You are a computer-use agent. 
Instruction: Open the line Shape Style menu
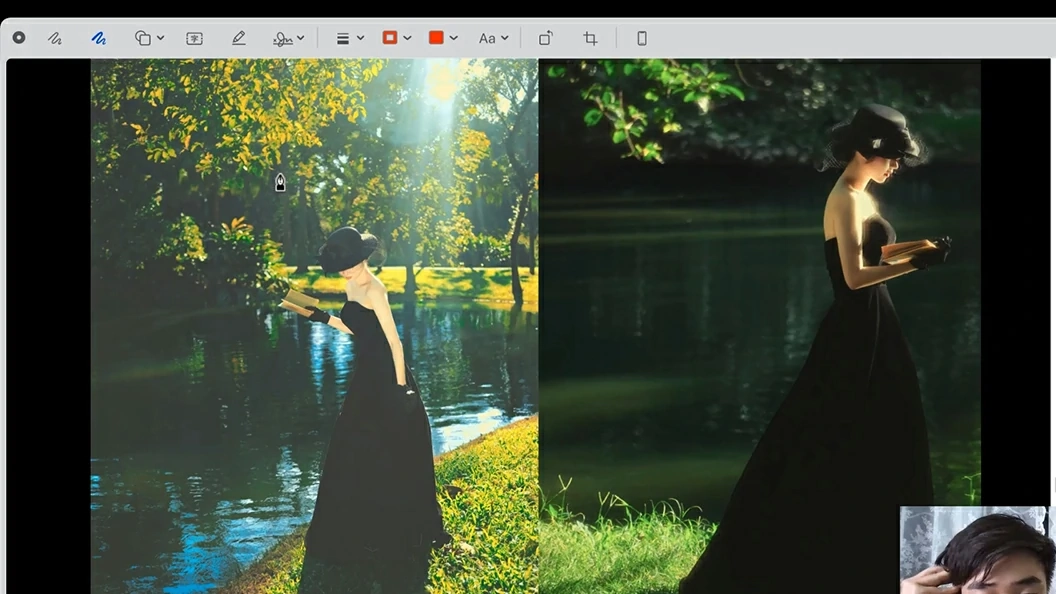pyautogui.click(x=343, y=38)
